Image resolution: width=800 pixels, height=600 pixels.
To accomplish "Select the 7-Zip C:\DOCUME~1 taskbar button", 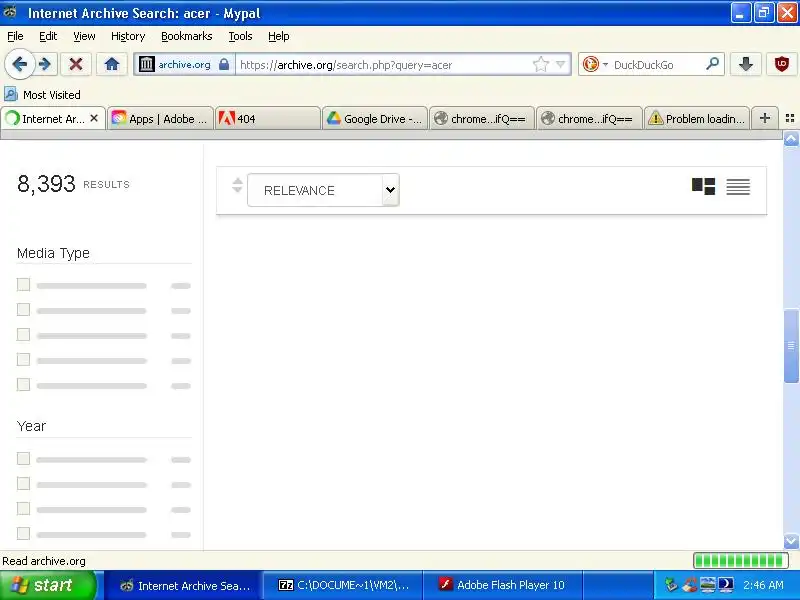I will pyautogui.click(x=343, y=585).
